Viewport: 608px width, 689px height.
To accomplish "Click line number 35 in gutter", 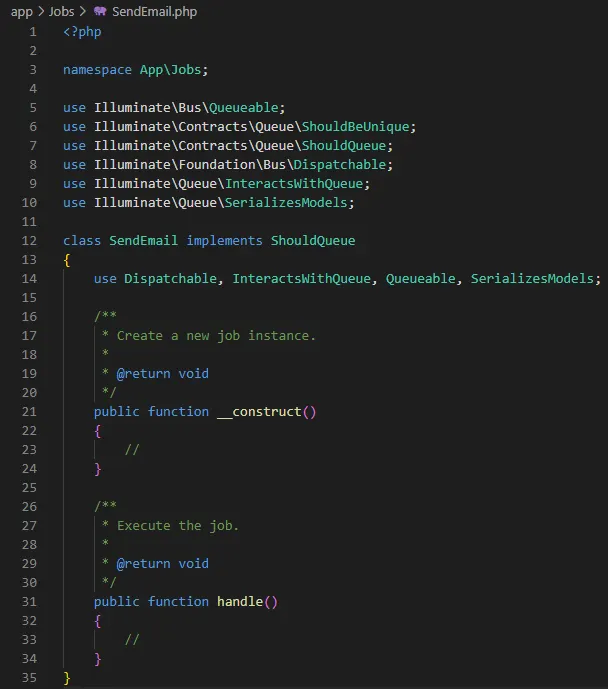I will tap(29, 678).
